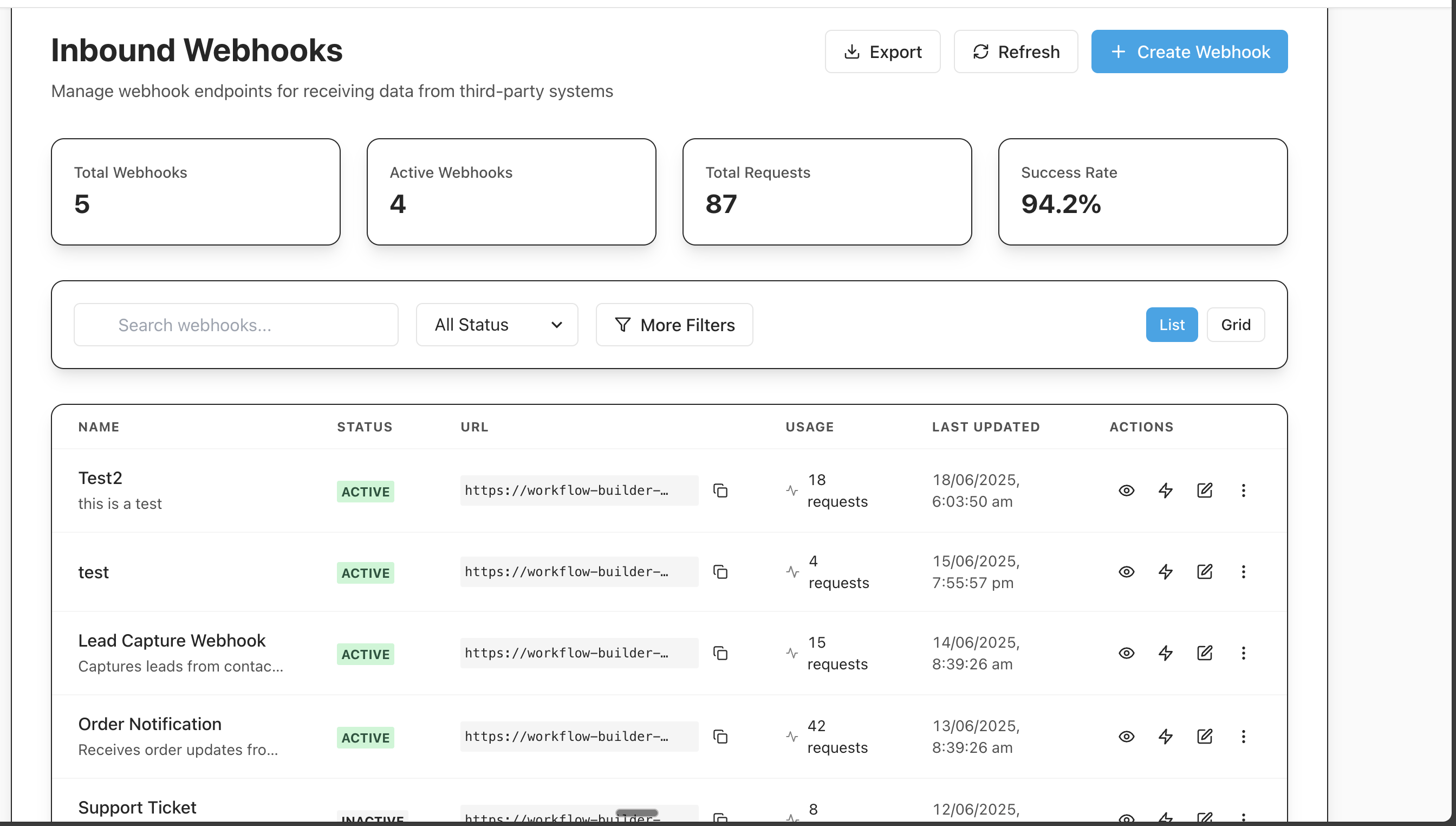This screenshot has height=826, width=1456.
Task: Click eye icon for Lead Capture Webhook
Action: pyautogui.click(x=1126, y=653)
